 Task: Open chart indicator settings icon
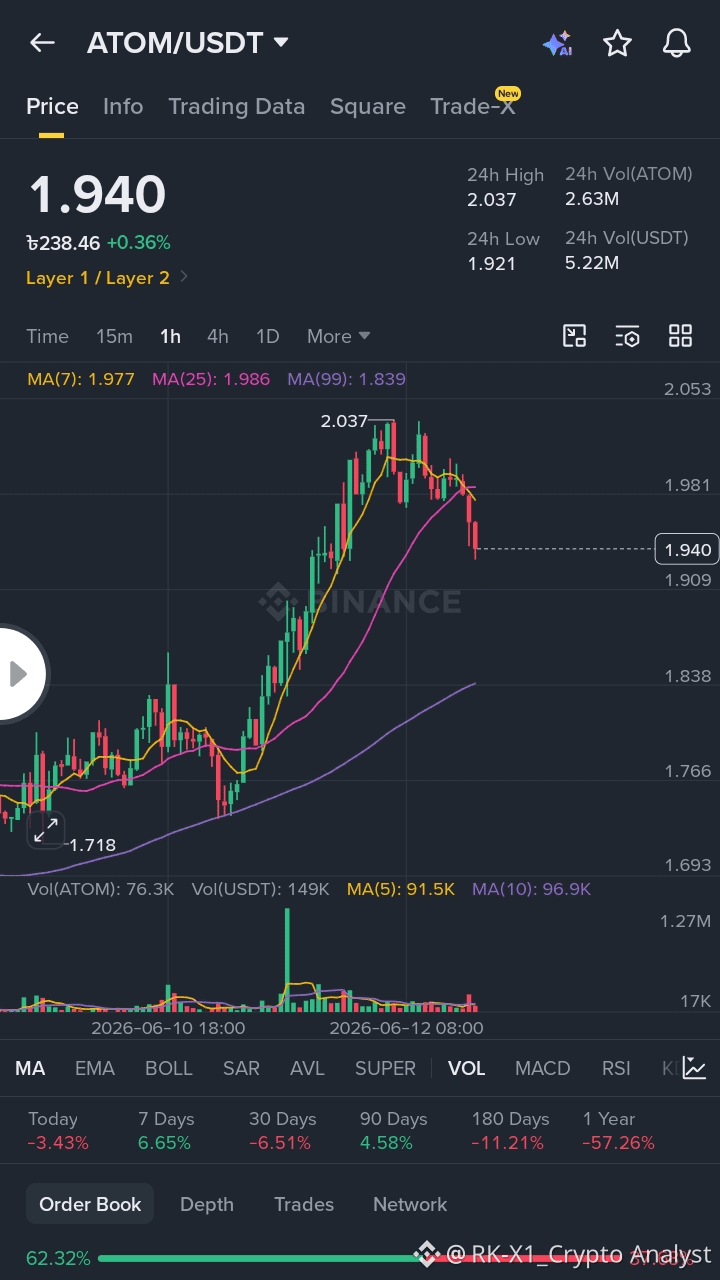[x=627, y=336]
